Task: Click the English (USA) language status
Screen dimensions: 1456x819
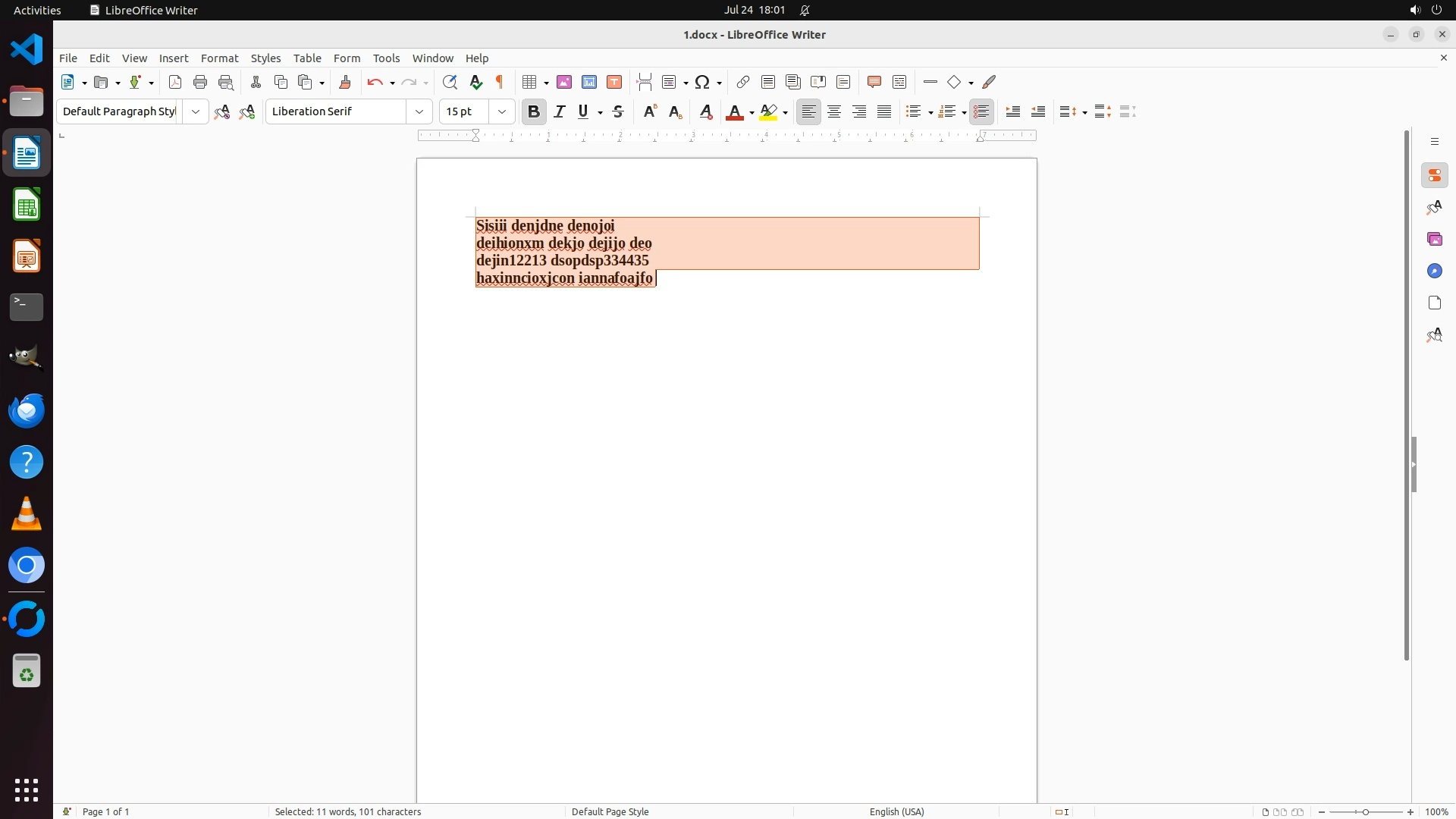Action: pyautogui.click(x=896, y=811)
